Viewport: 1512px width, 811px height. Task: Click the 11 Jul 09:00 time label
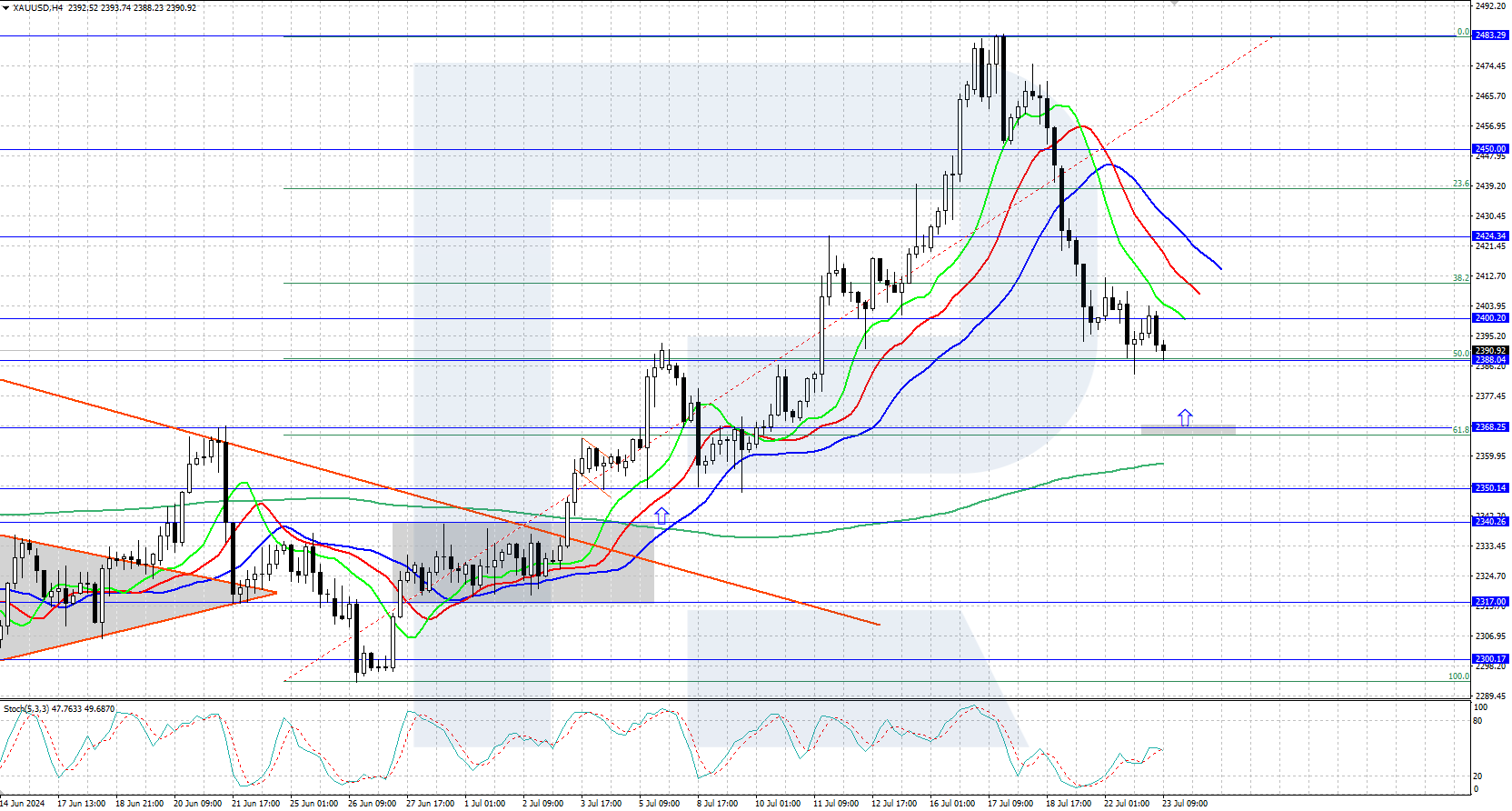coord(836,804)
